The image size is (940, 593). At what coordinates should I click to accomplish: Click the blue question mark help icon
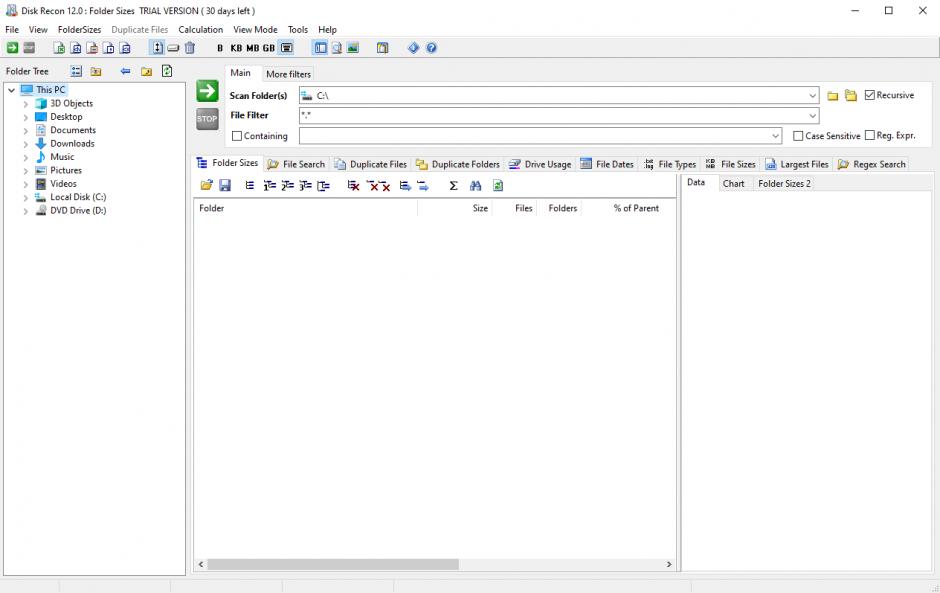point(431,48)
